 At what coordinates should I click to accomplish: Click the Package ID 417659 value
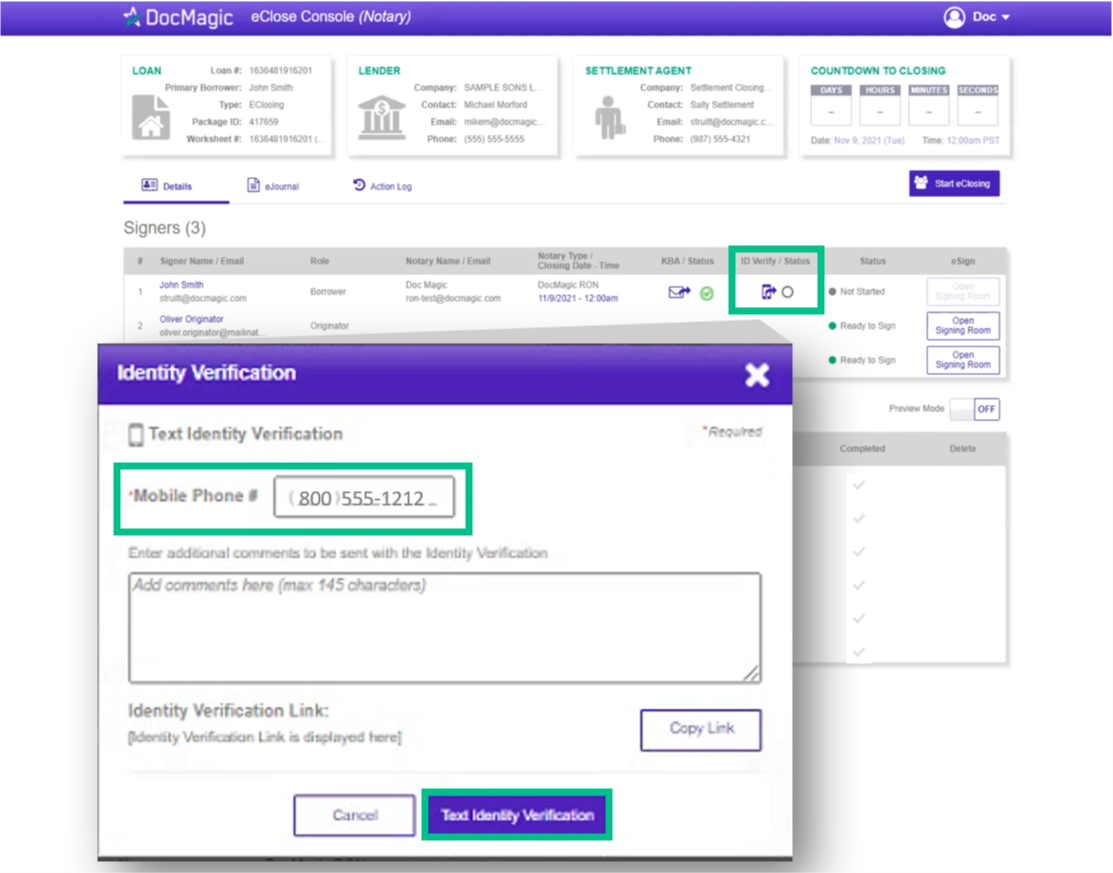(263, 122)
